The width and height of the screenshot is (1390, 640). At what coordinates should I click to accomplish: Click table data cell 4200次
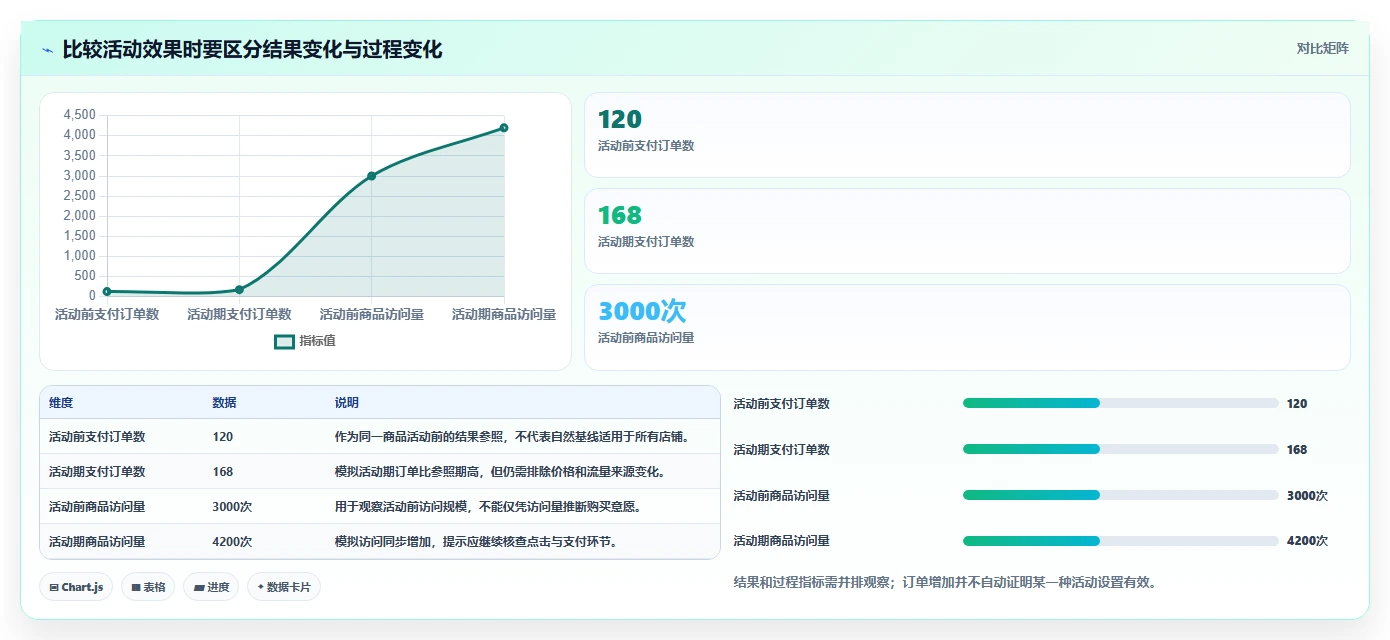coord(232,542)
